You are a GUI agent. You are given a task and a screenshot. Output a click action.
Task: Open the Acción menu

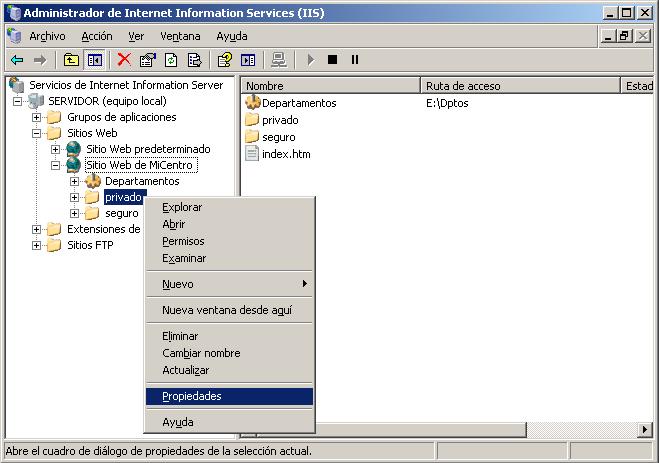[x=97, y=36]
